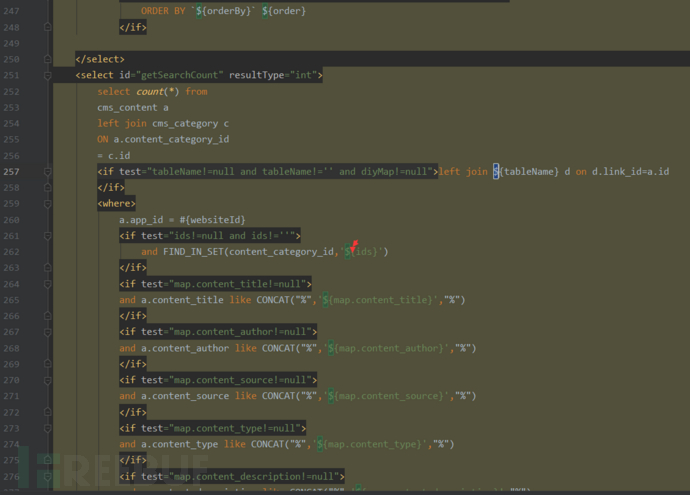Viewport: 690px width, 495px height.
Task: Click the ${orderBy} placeholder in ORDER BY
Action: point(231,11)
